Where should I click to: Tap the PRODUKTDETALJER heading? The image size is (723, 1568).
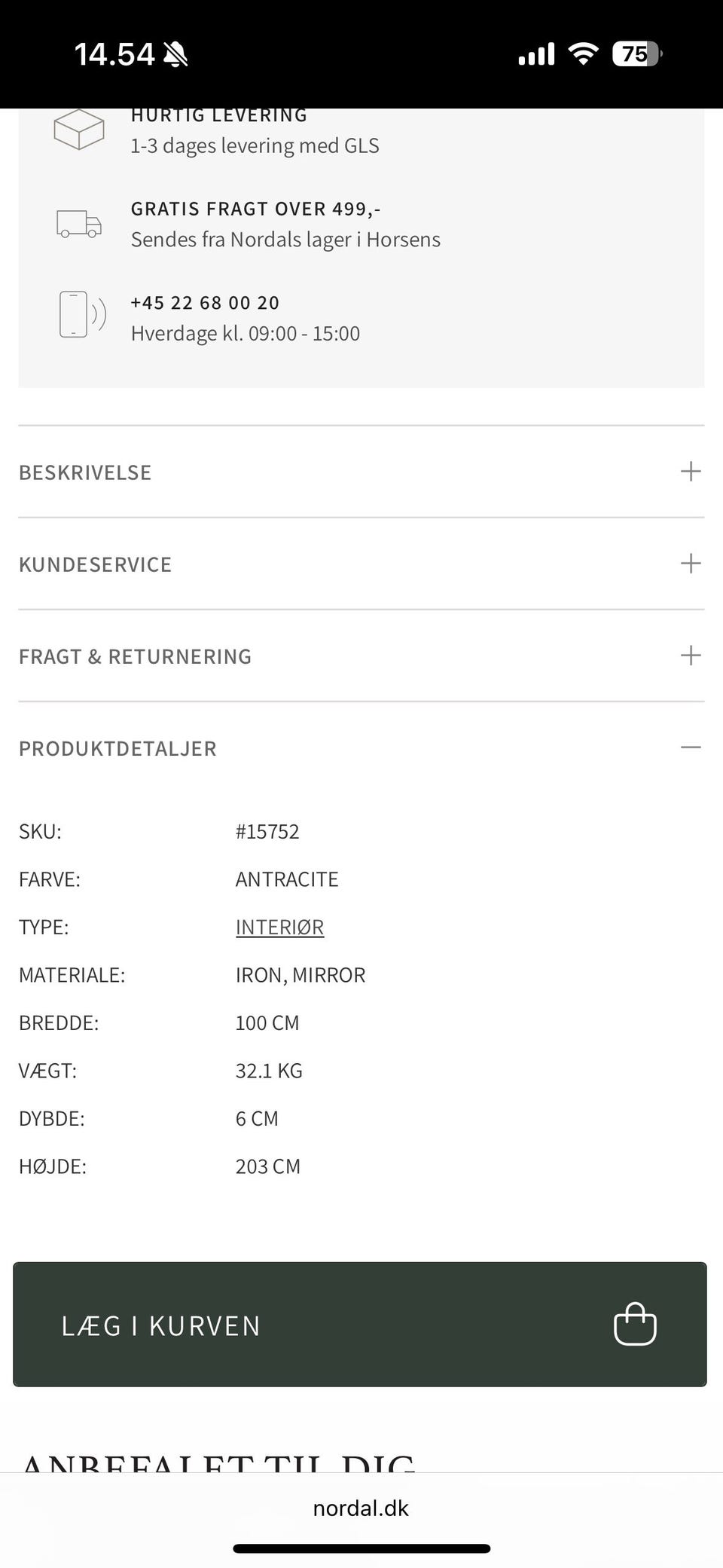118,748
